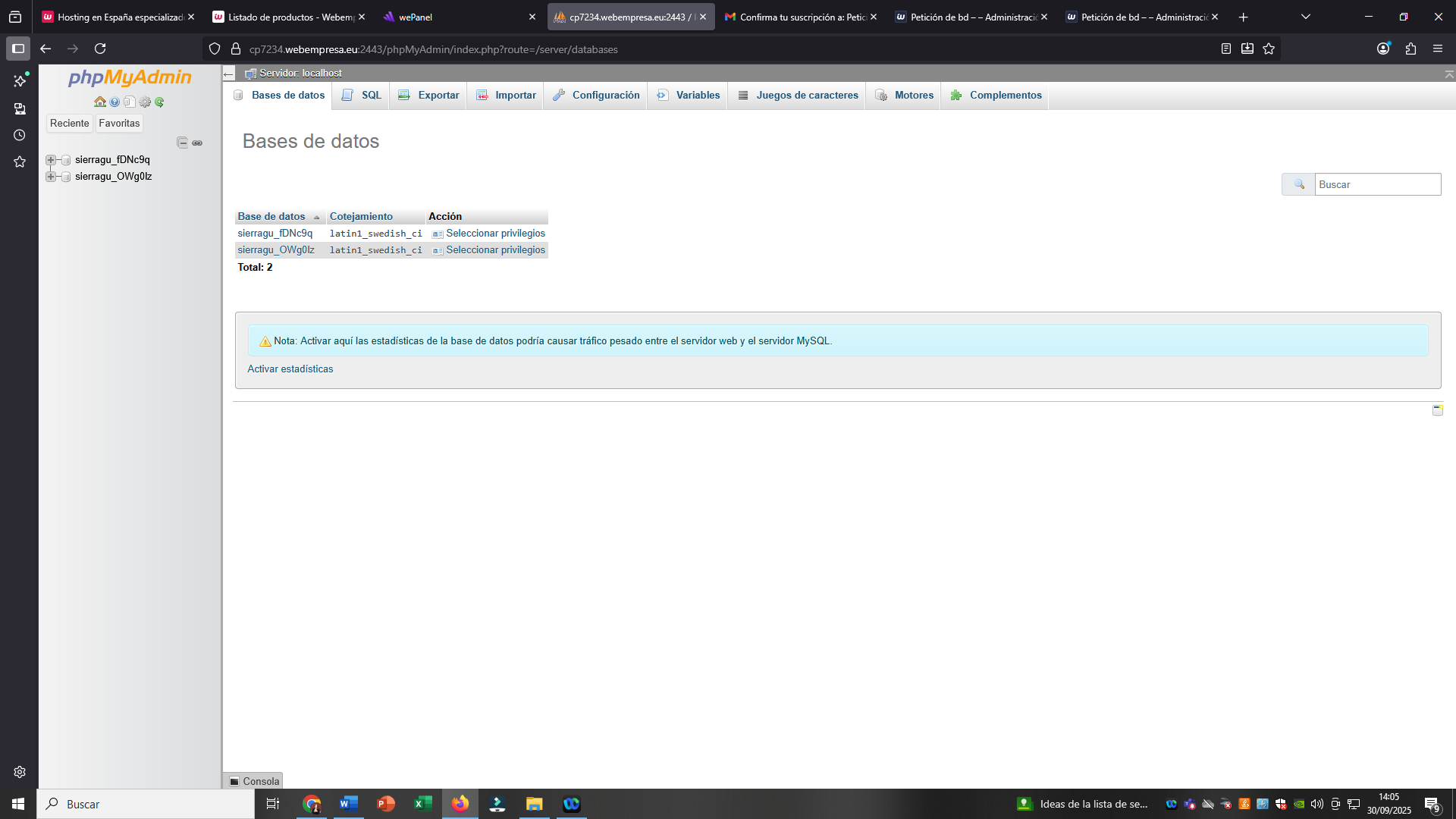Click the SQL query window document icon
The height and width of the screenshot is (819, 1456).
point(130,102)
